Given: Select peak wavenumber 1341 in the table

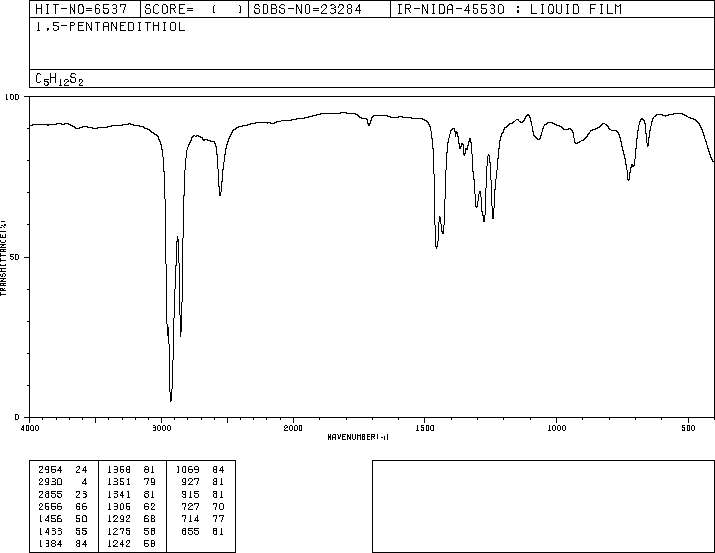Looking at the screenshot, I should point(119,495).
